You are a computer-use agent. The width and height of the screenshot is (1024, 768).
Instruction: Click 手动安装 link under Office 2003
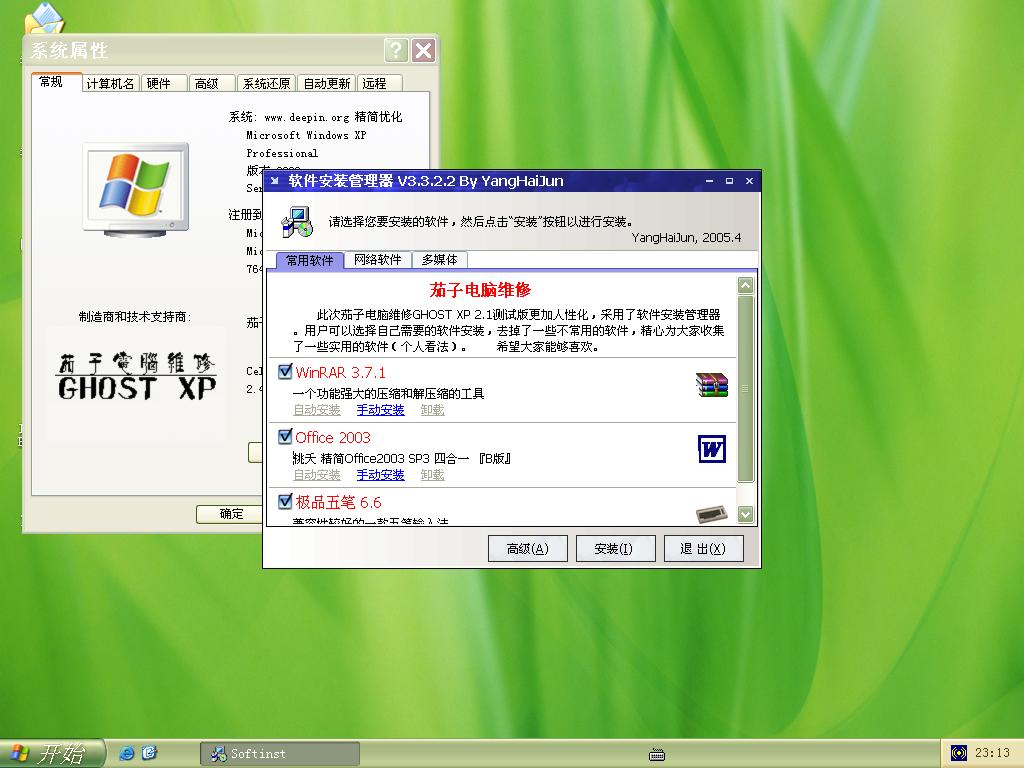click(x=380, y=475)
